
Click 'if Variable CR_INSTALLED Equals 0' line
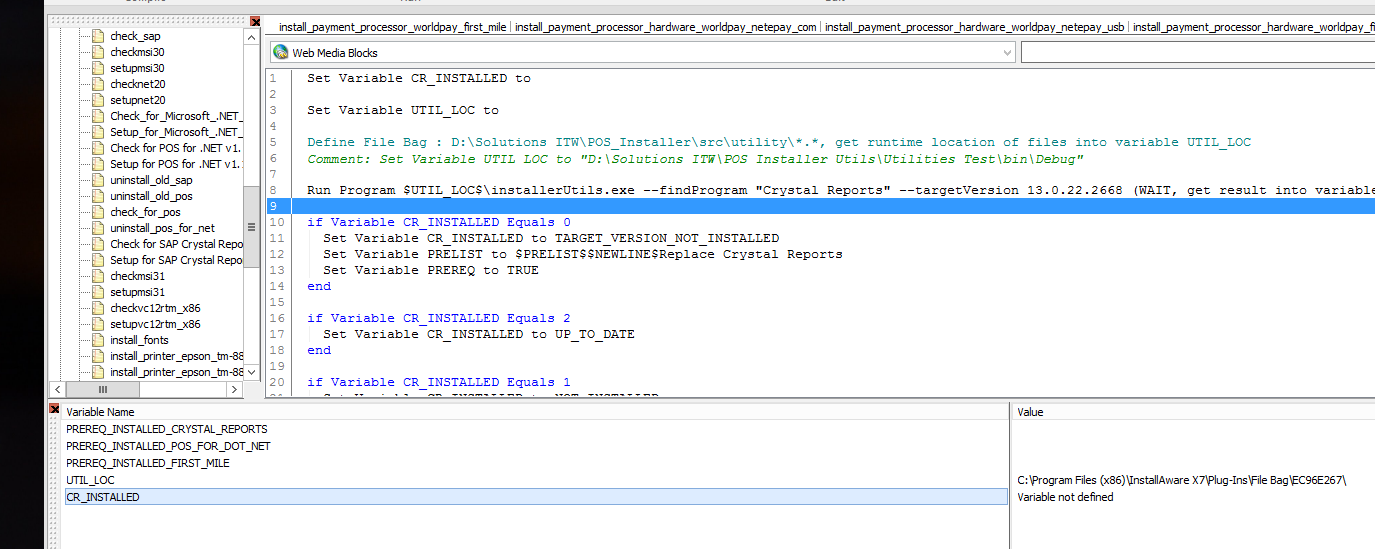point(439,222)
